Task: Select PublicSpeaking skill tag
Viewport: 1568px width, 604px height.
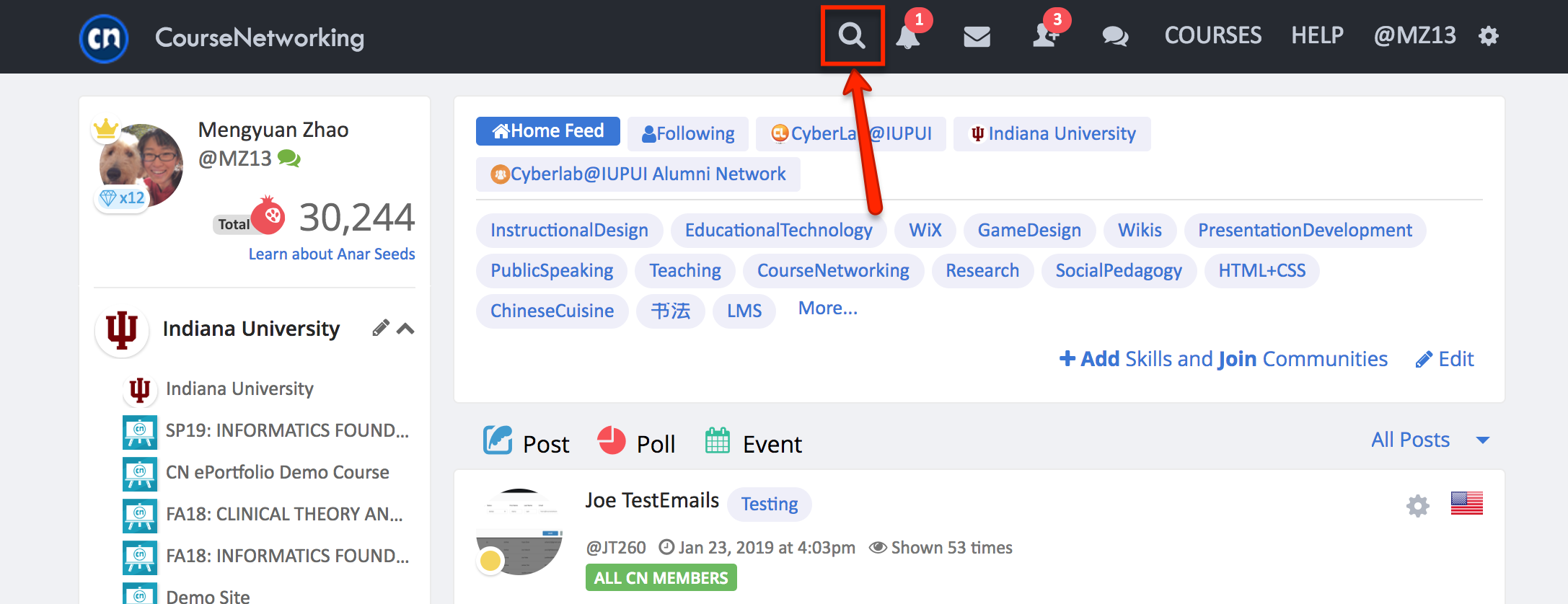Action: click(552, 271)
